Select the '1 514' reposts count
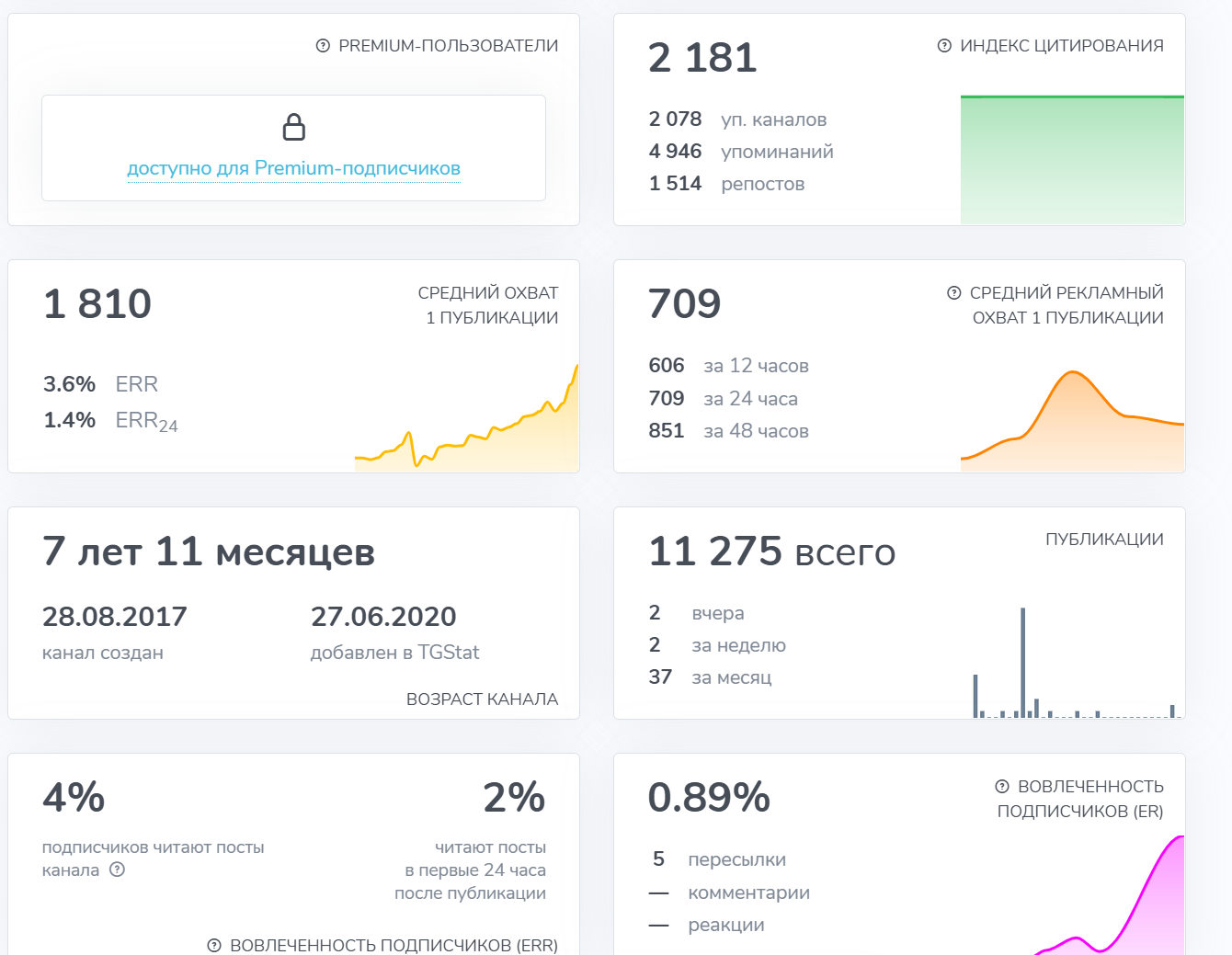This screenshot has height=955, width=1232. [675, 184]
